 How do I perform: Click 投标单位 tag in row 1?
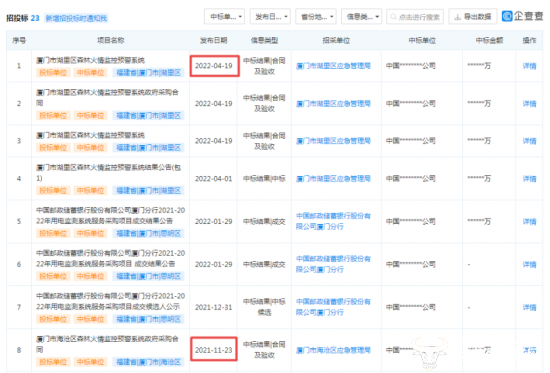[x=53, y=73]
